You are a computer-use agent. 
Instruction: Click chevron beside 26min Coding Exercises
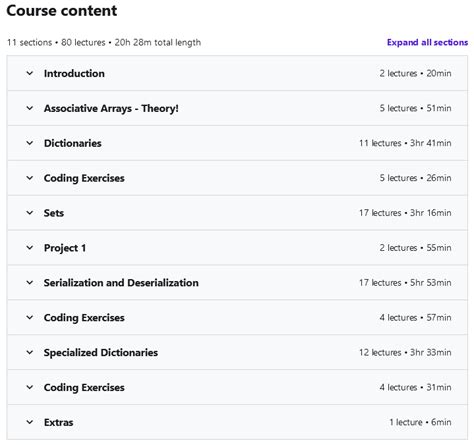30,178
